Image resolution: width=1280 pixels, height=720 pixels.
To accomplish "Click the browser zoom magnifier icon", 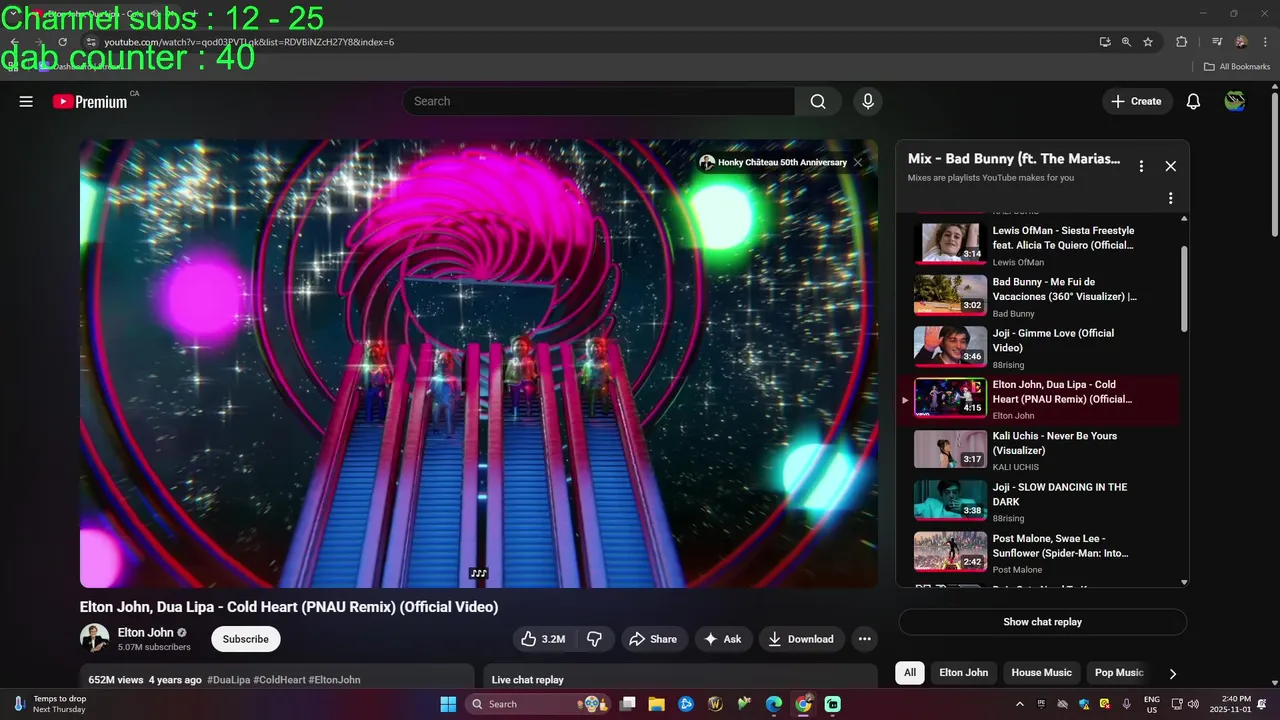I will click(x=1126, y=42).
